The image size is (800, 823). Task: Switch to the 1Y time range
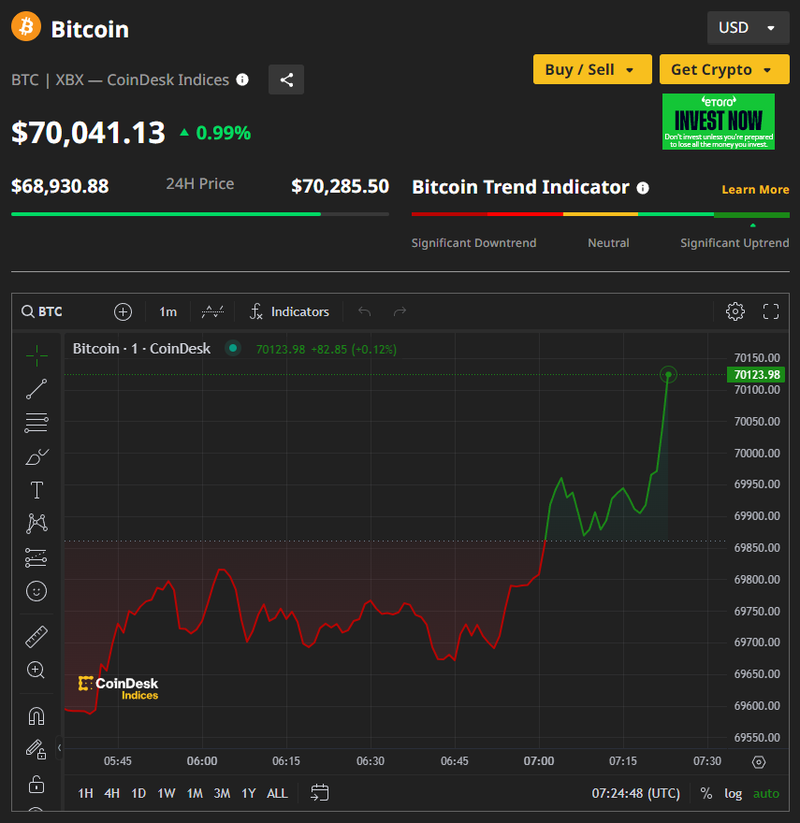point(248,793)
